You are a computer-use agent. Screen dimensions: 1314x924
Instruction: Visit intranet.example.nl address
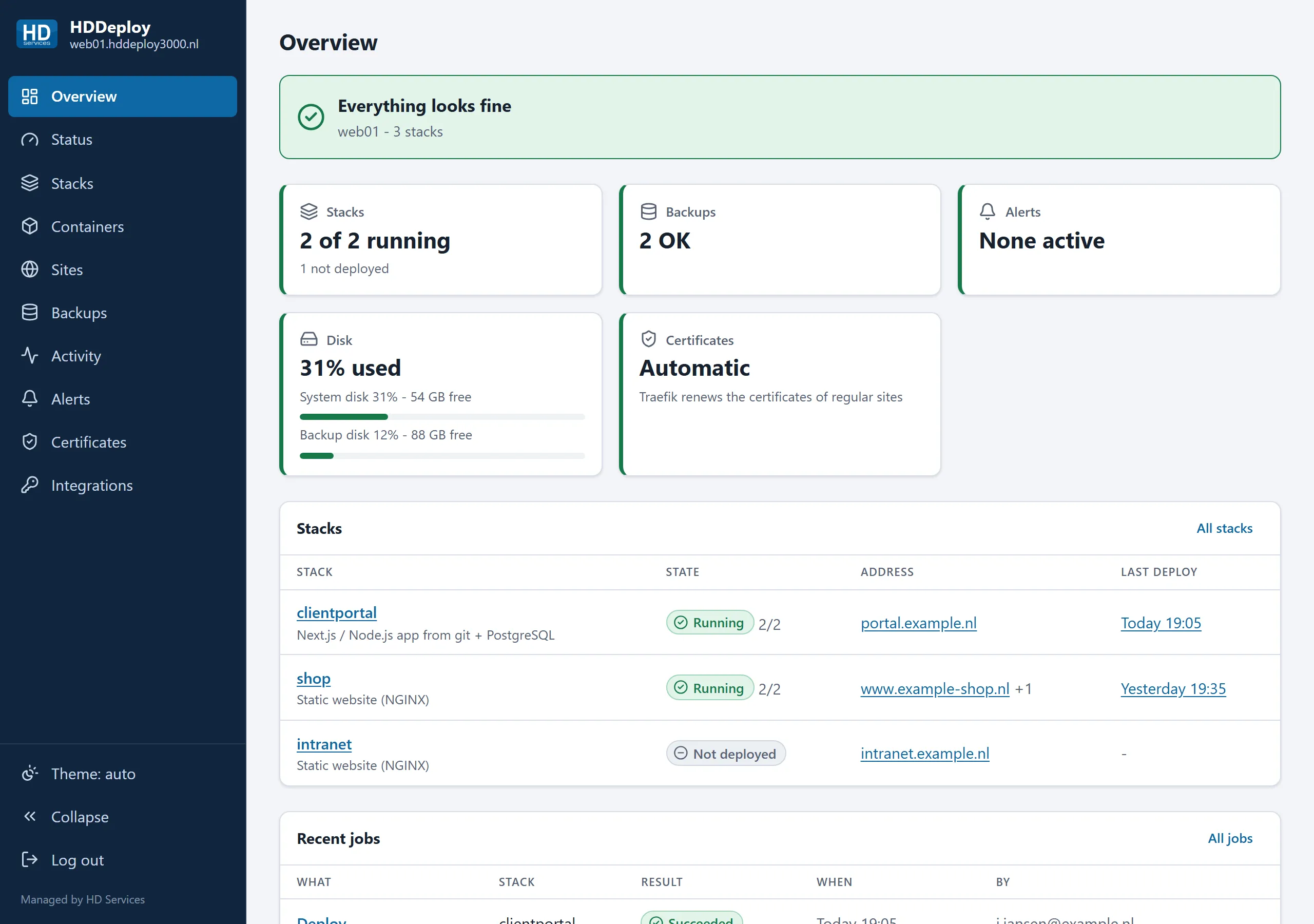coord(925,754)
